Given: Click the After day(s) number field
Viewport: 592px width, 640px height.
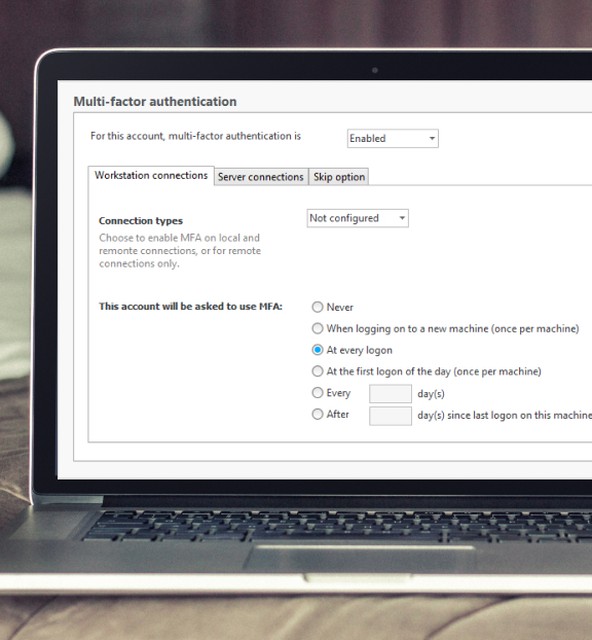Looking at the screenshot, I should coord(390,416).
